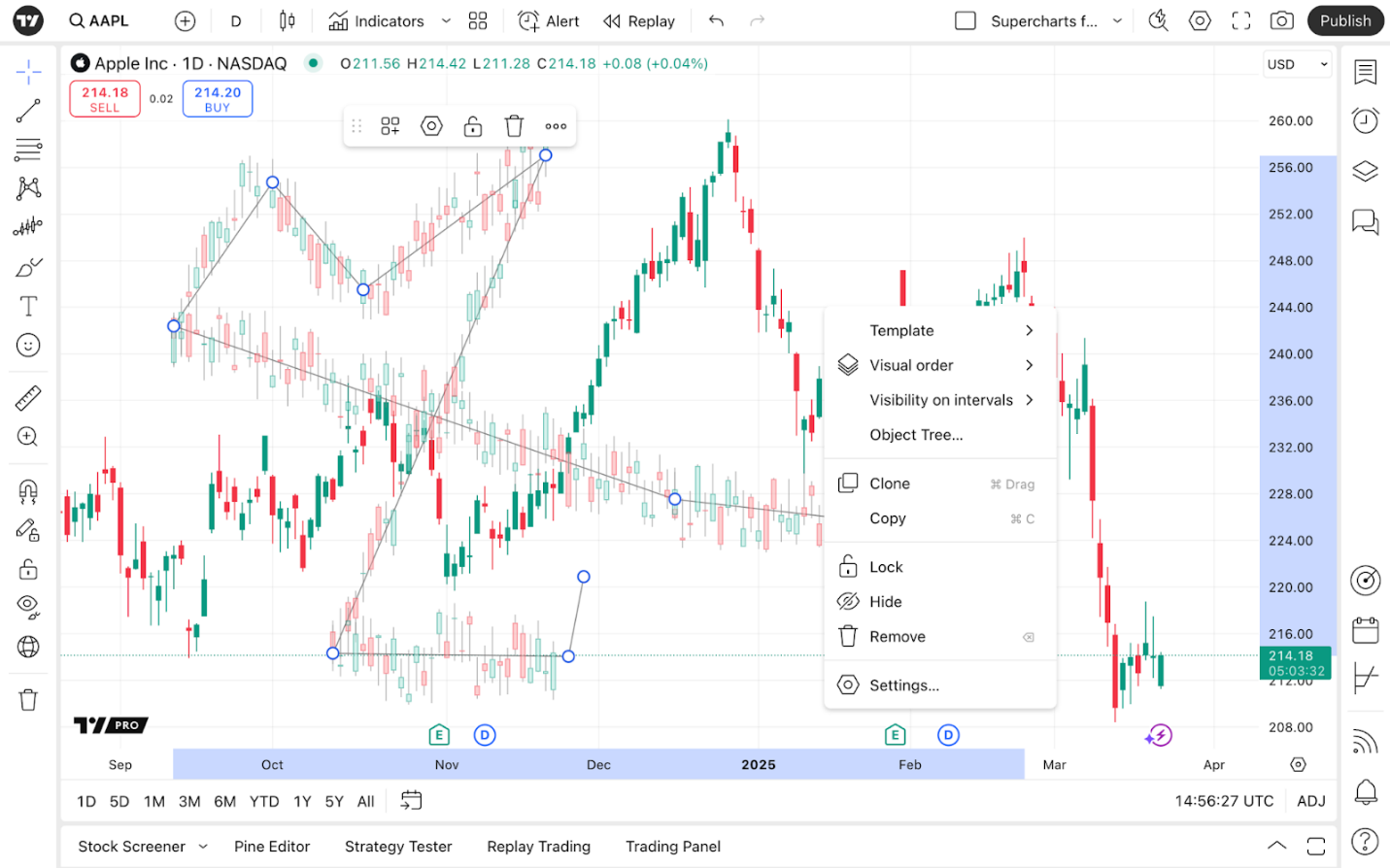
Task: Choose Hide in the context menu
Action: [940, 602]
